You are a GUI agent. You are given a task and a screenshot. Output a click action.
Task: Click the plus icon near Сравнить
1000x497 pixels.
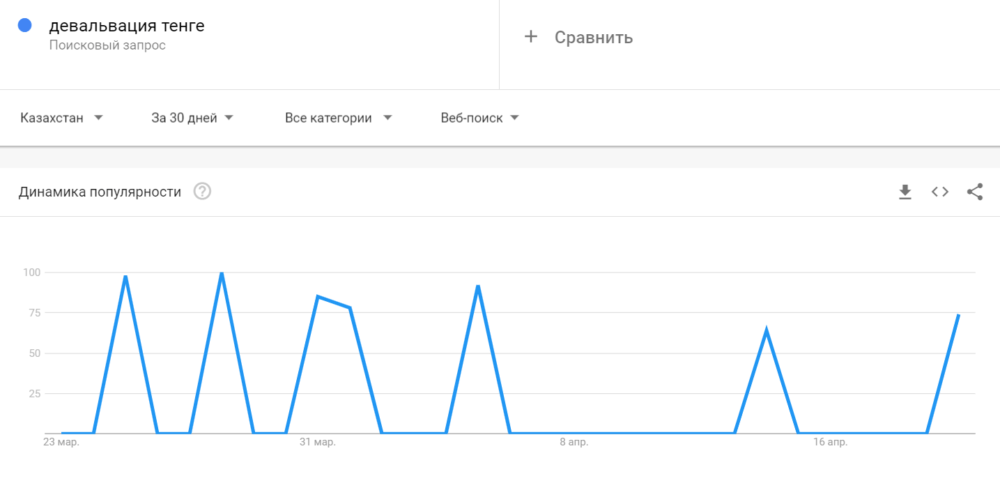[531, 37]
